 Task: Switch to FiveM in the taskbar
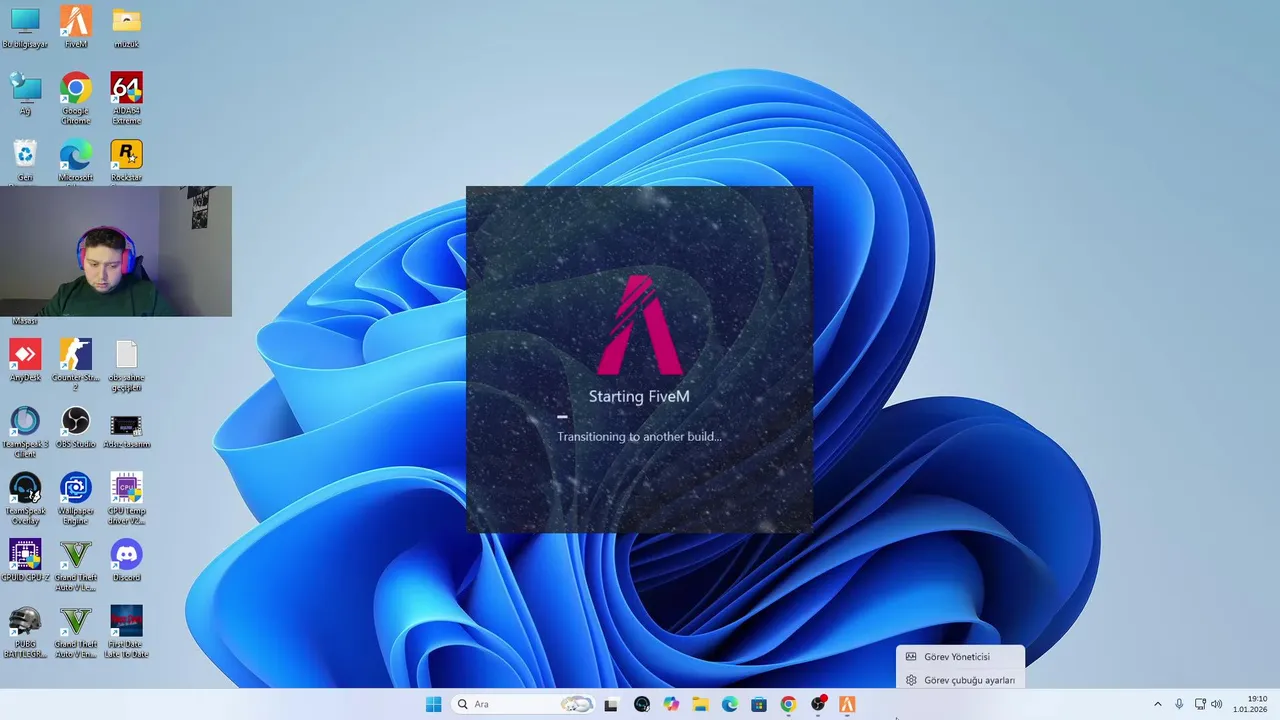(847, 704)
